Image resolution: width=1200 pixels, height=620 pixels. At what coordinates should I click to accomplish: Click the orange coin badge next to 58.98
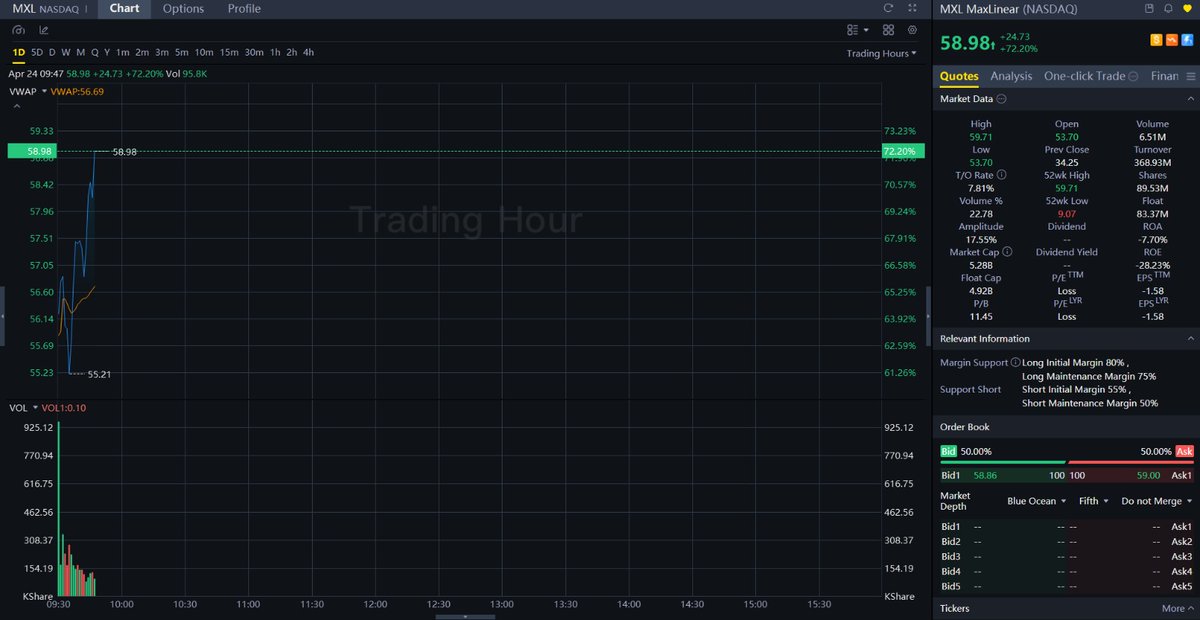coord(1156,40)
